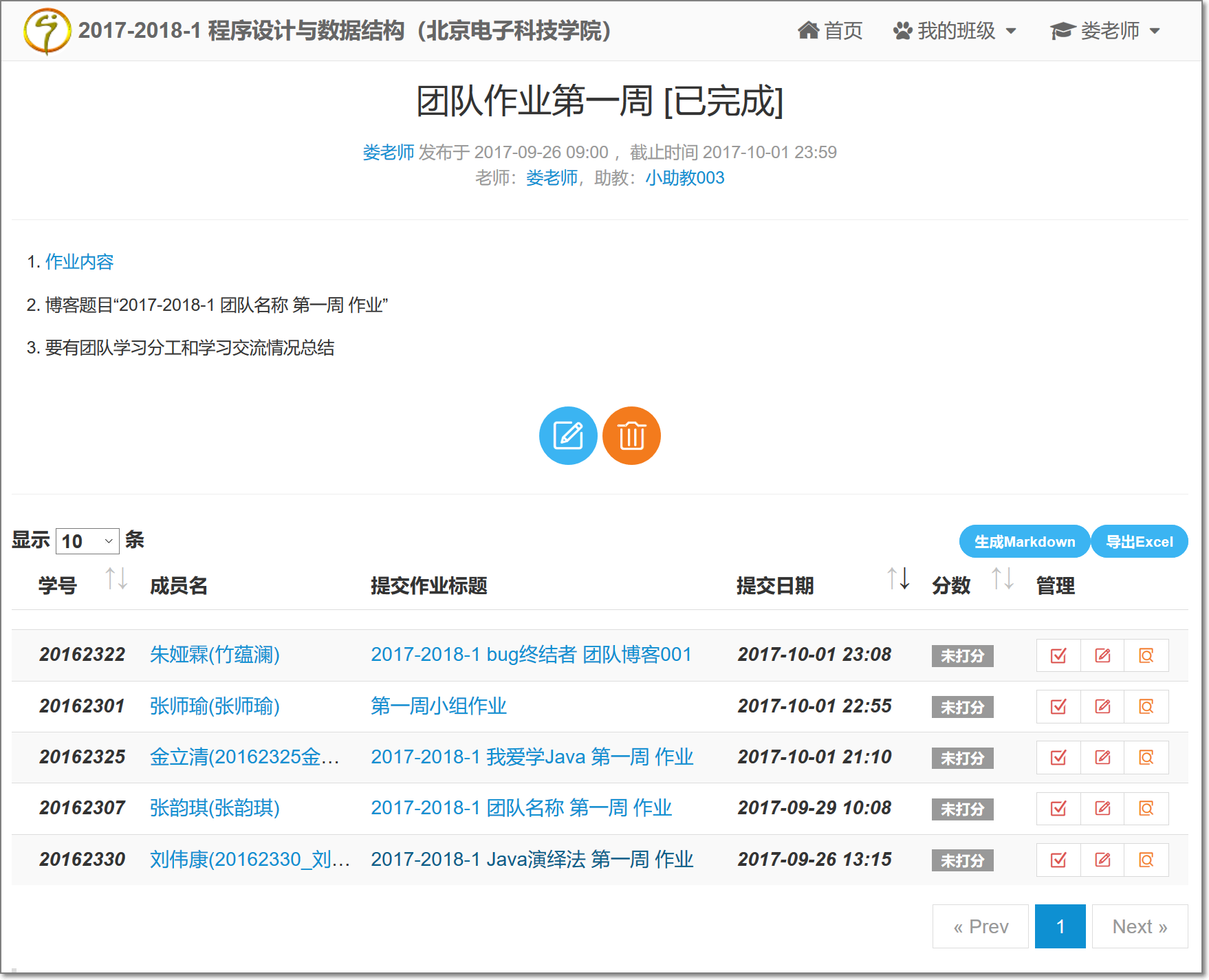Click 未打分 badge in 朱娅霖 row
Viewport: 1209px width, 980px height.
click(x=963, y=656)
